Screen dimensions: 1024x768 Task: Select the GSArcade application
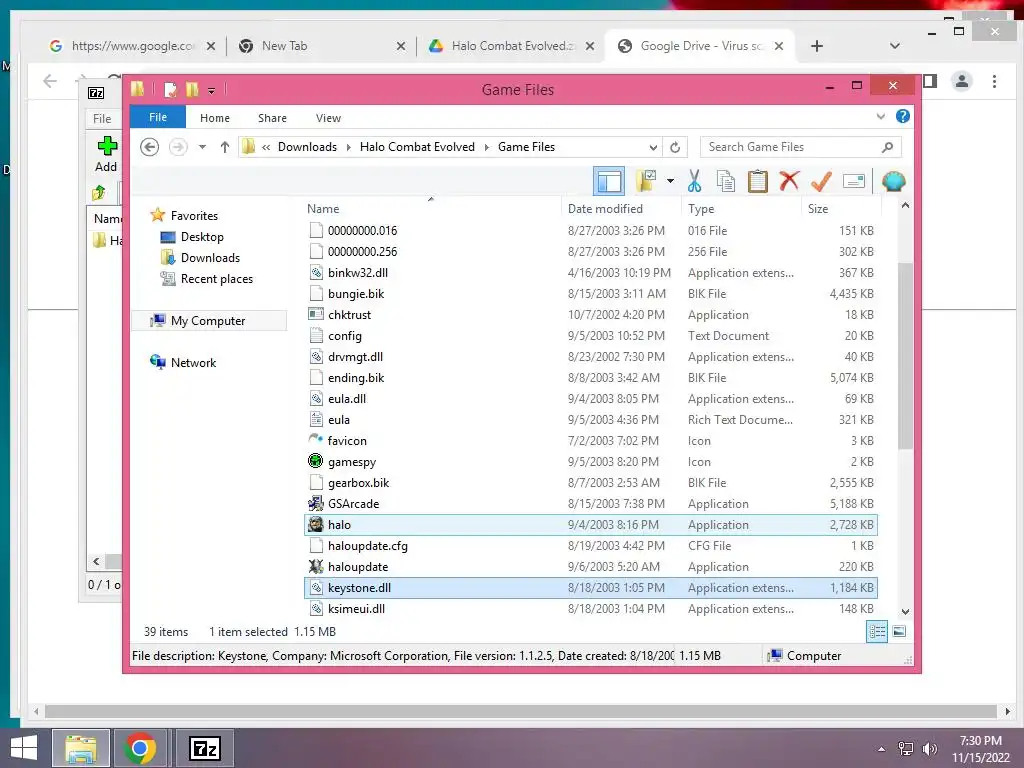click(x=590, y=504)
